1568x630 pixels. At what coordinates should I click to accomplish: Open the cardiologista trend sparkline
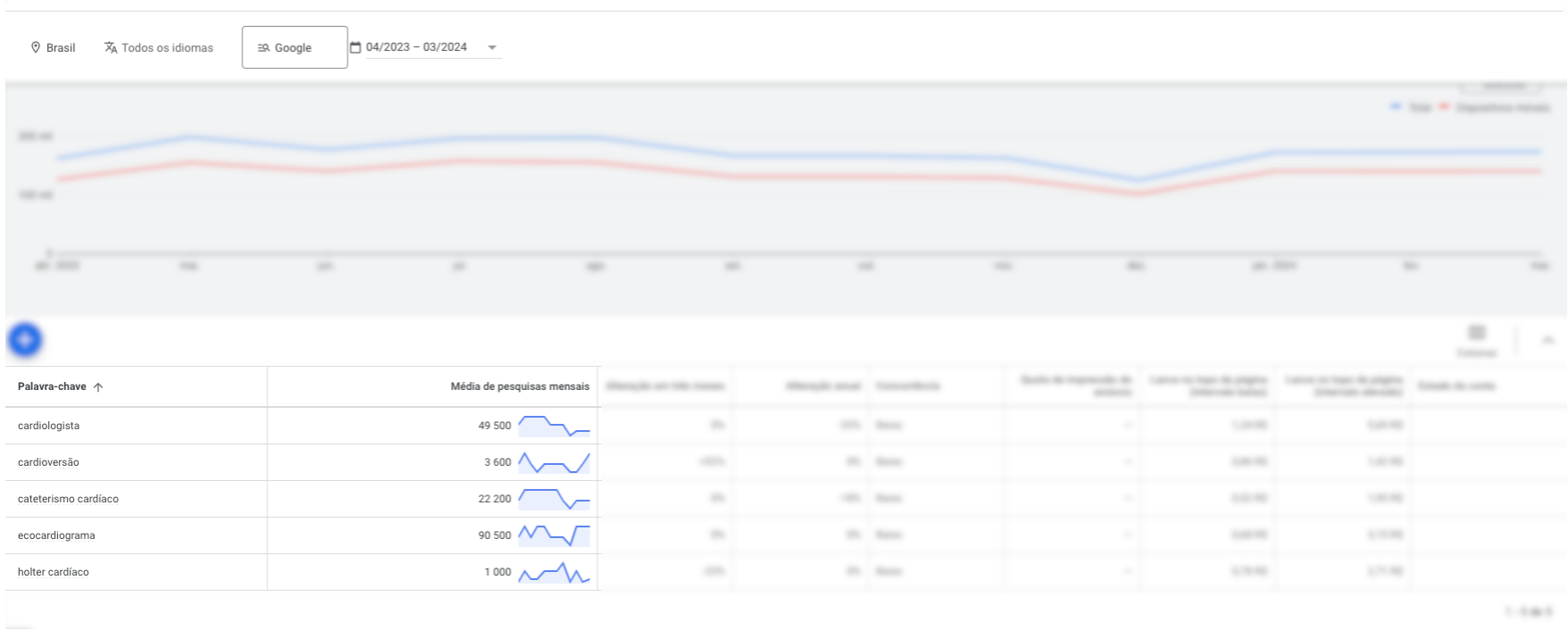[x=555, y=426]
